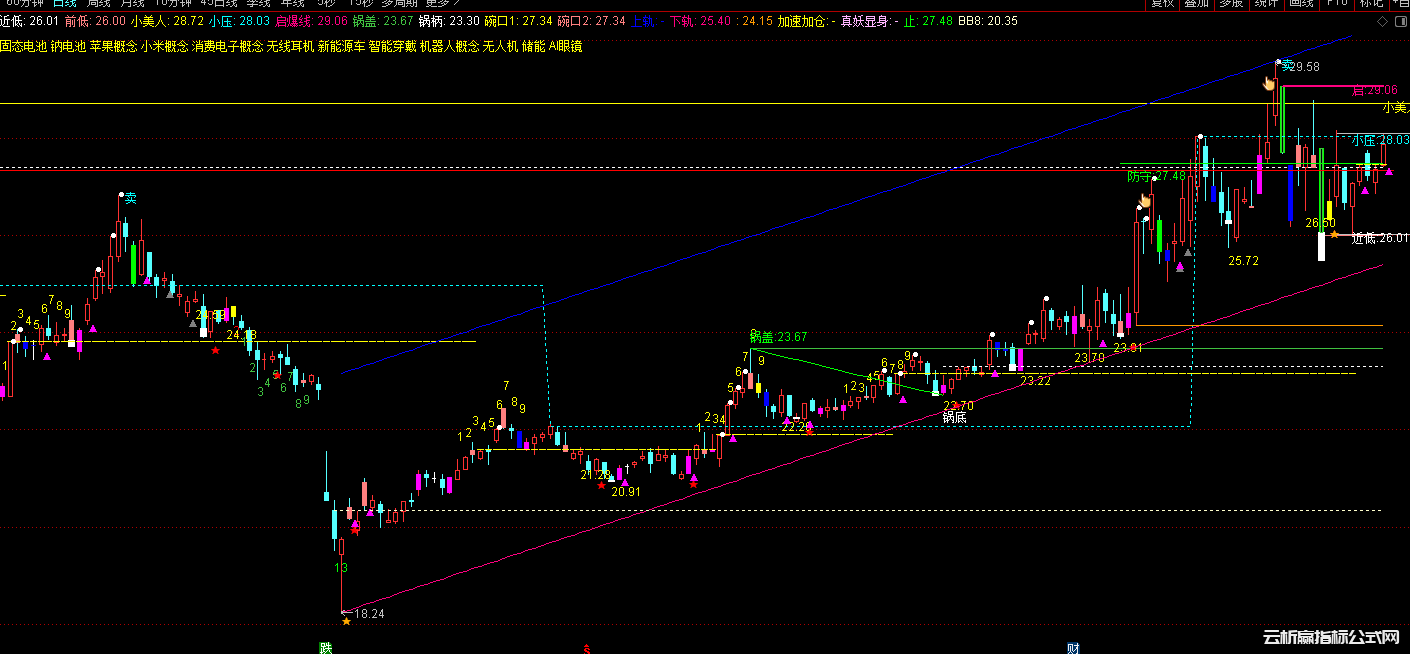Click the cyan 卖 signal on the left peak

pos(129,199)
